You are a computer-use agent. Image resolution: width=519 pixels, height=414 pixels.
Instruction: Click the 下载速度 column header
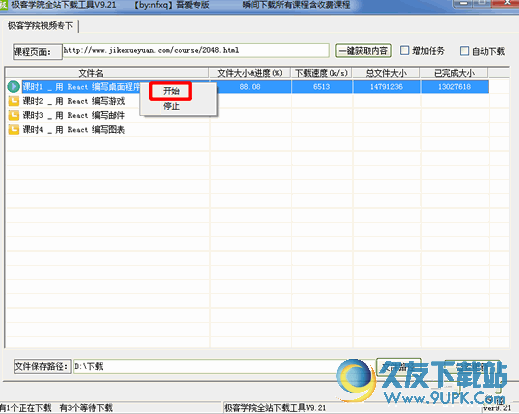point(322,73)
